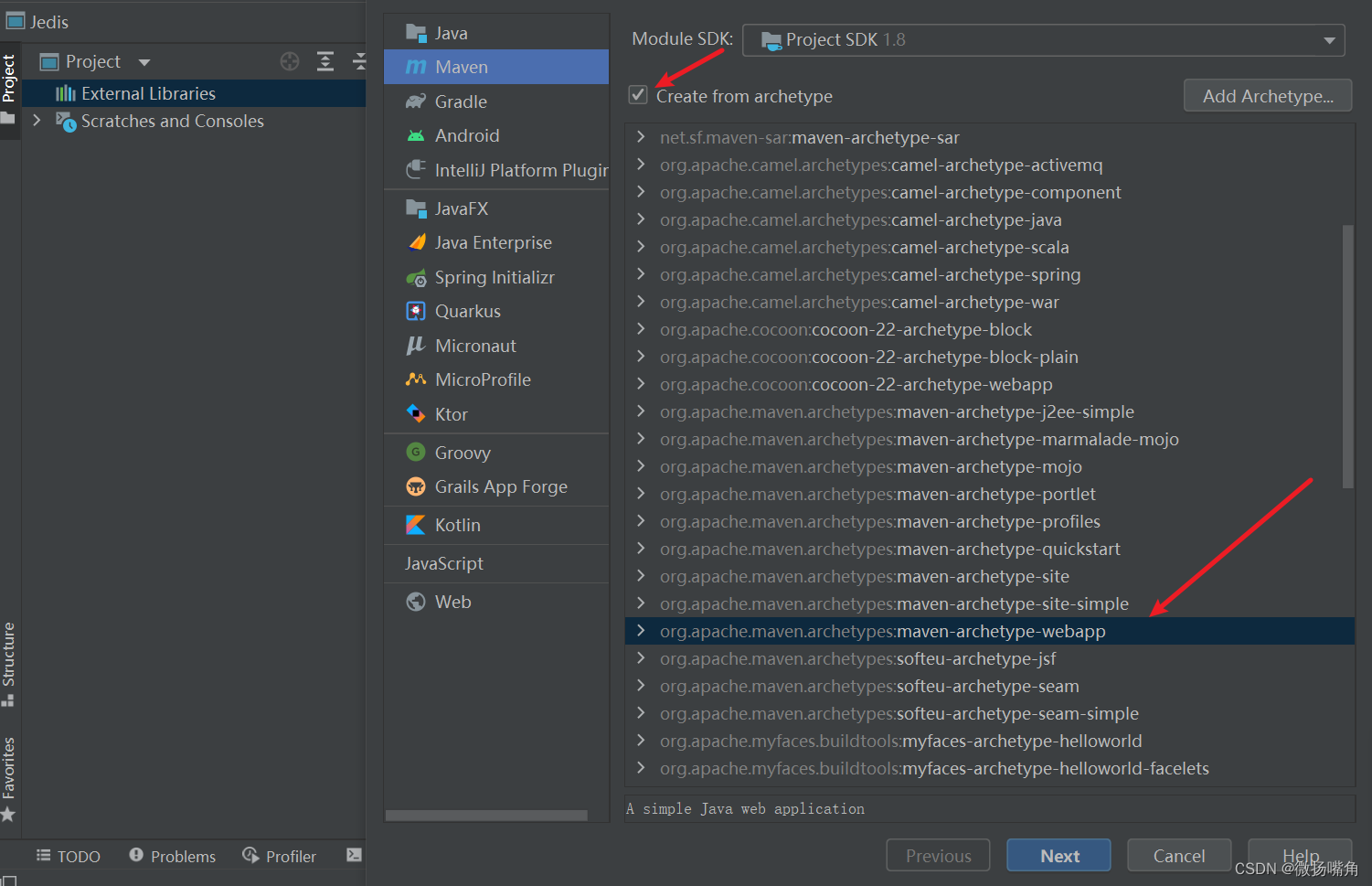Click the locate target icon in Project panel

290,61
